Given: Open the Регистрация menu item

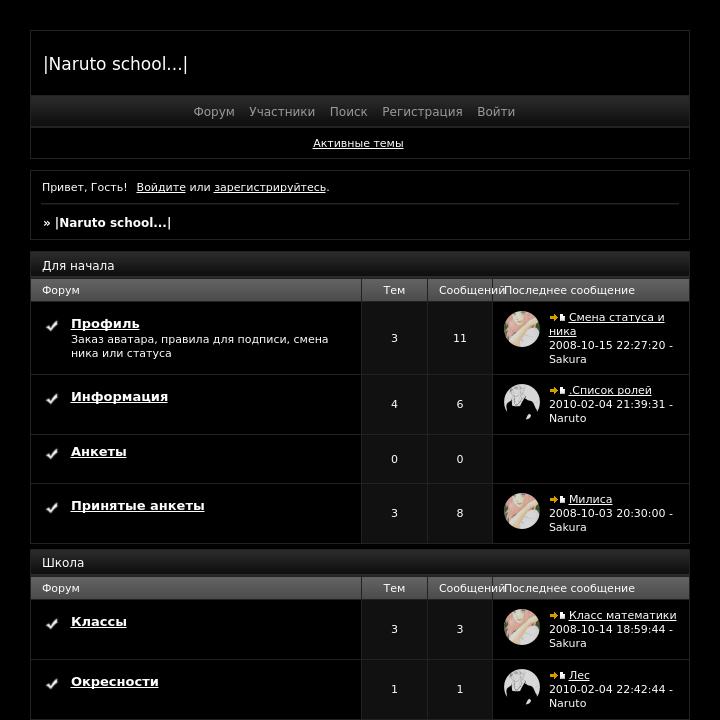Looking at the screenshot, I should tap(422, 112).
